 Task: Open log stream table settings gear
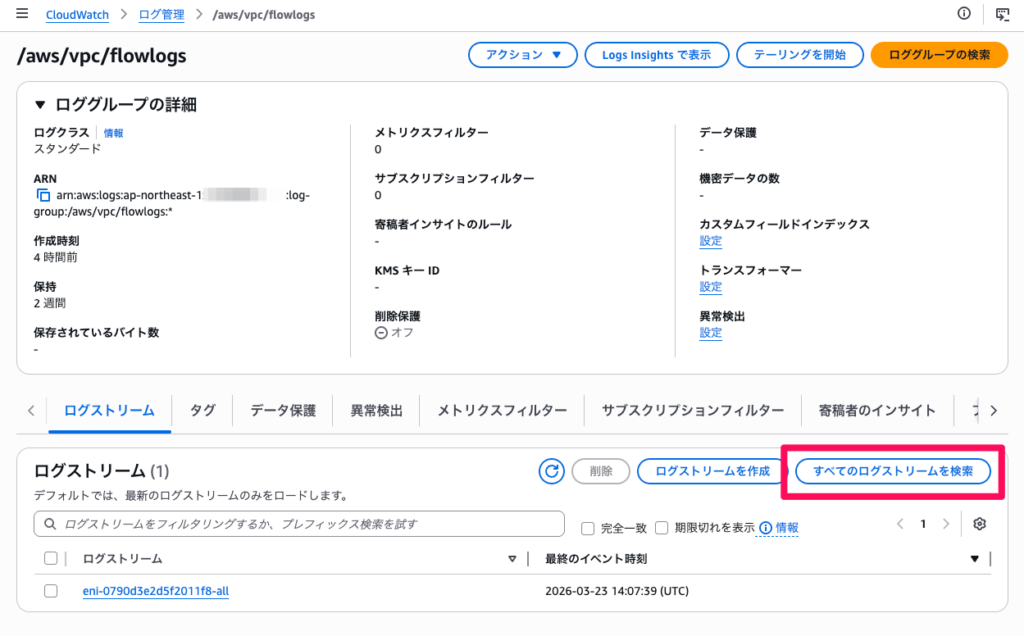979,524
